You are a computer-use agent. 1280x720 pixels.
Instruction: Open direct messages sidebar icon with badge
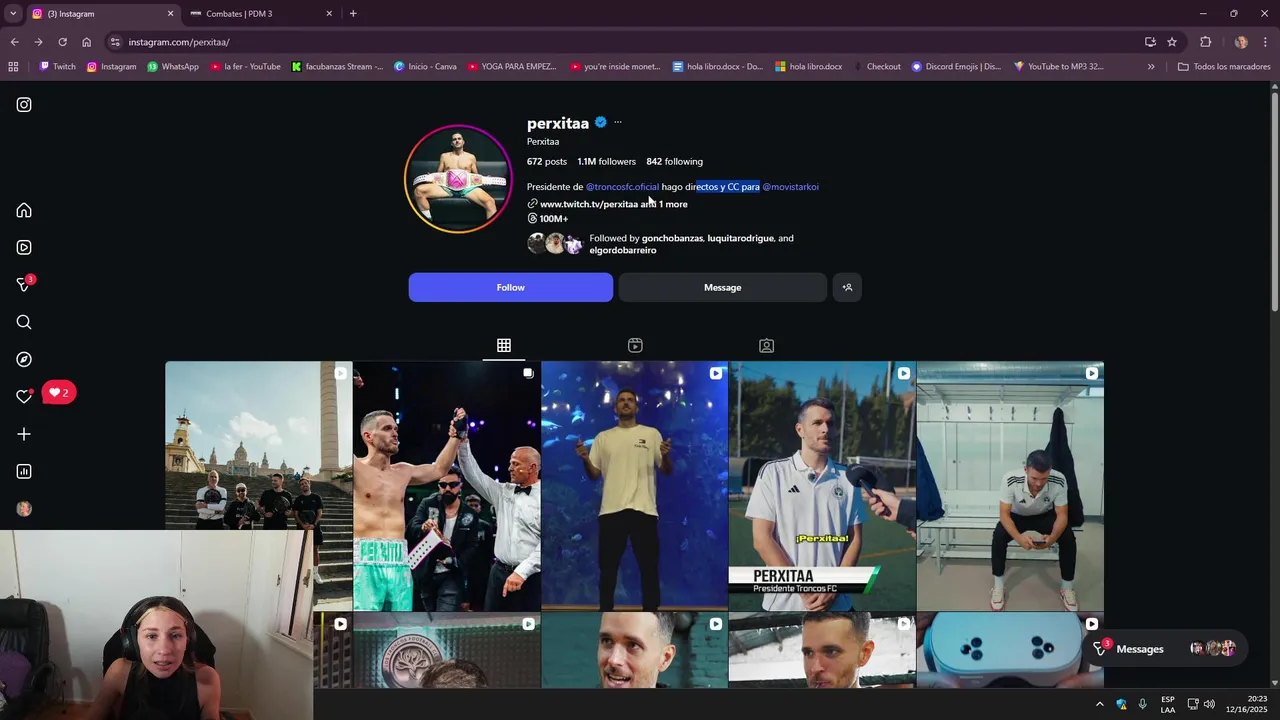tap(25, 284)
